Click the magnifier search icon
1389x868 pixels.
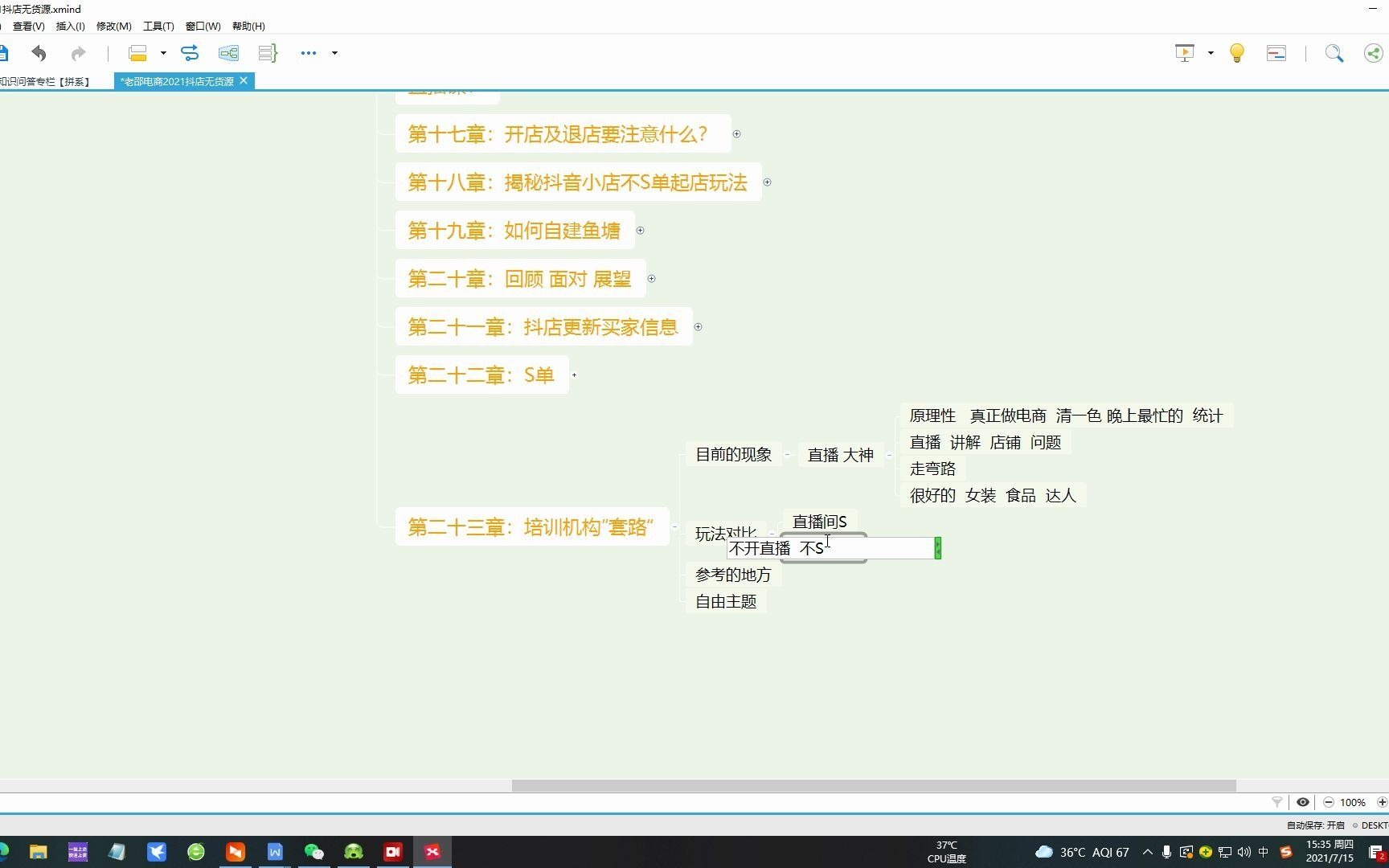[1334, 53]
